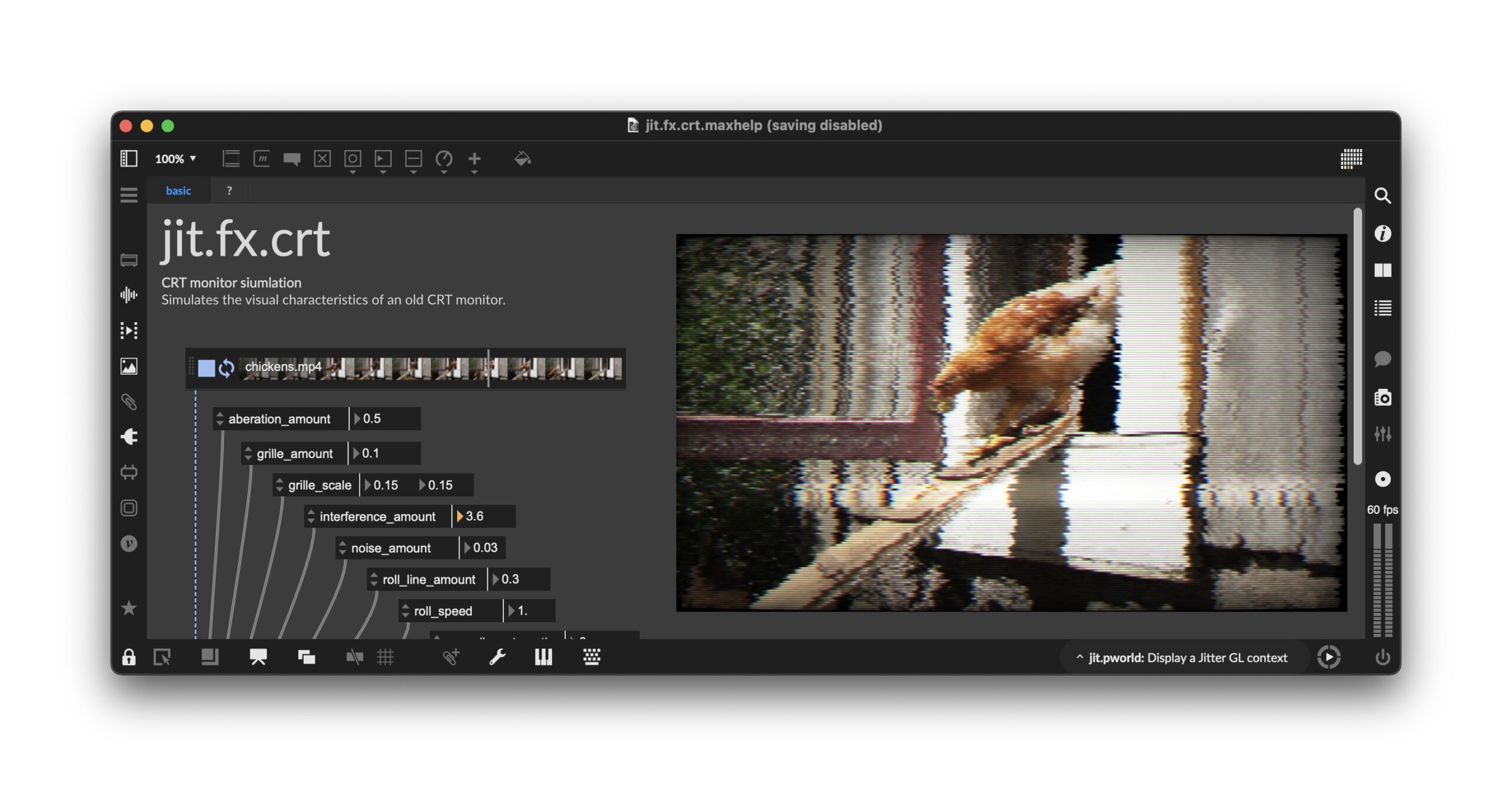Toggle the audio power button

[1382, 657]
